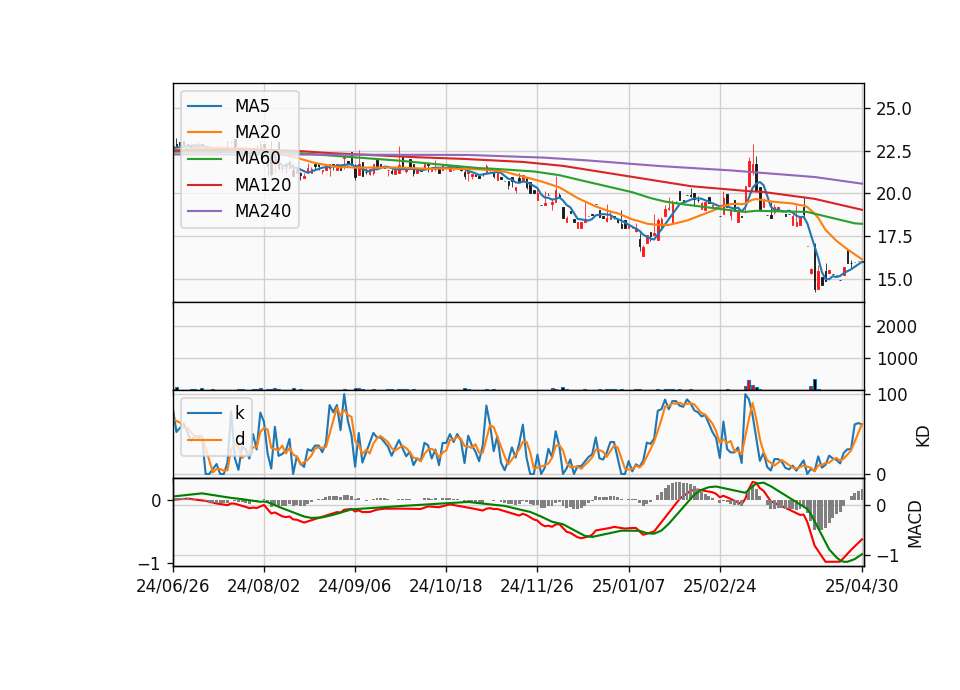
Task: Click the MA60 legend label
Action: [258, 158]
